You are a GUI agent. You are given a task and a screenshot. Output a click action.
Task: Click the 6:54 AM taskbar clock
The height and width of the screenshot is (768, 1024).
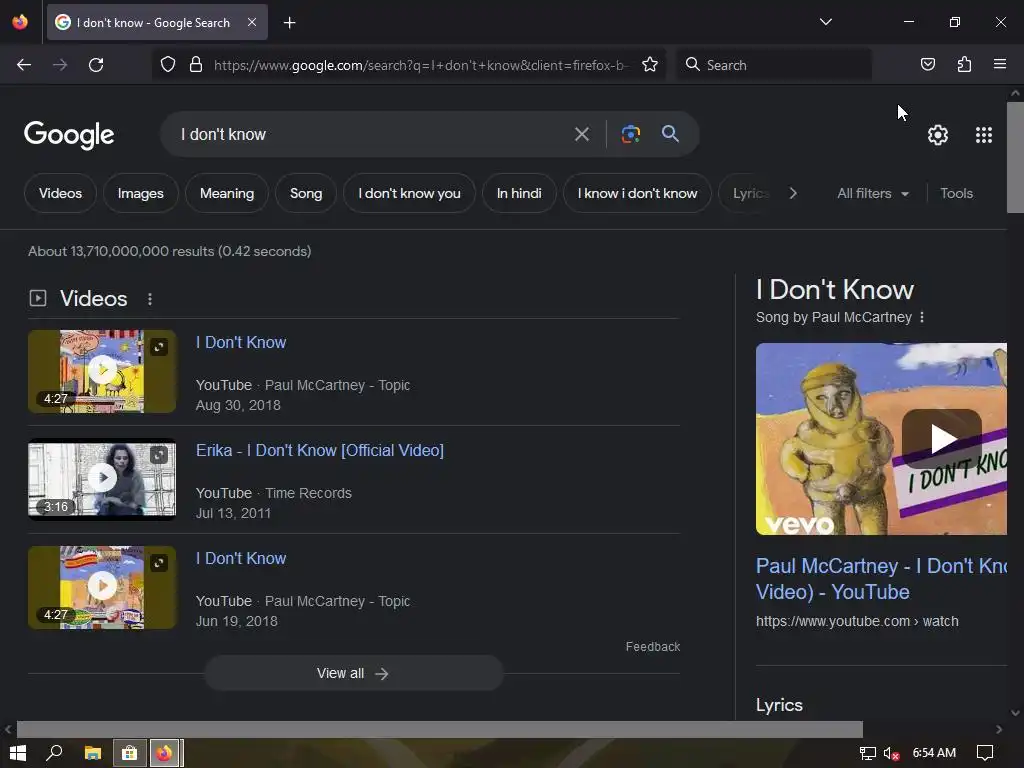point(934,753)
